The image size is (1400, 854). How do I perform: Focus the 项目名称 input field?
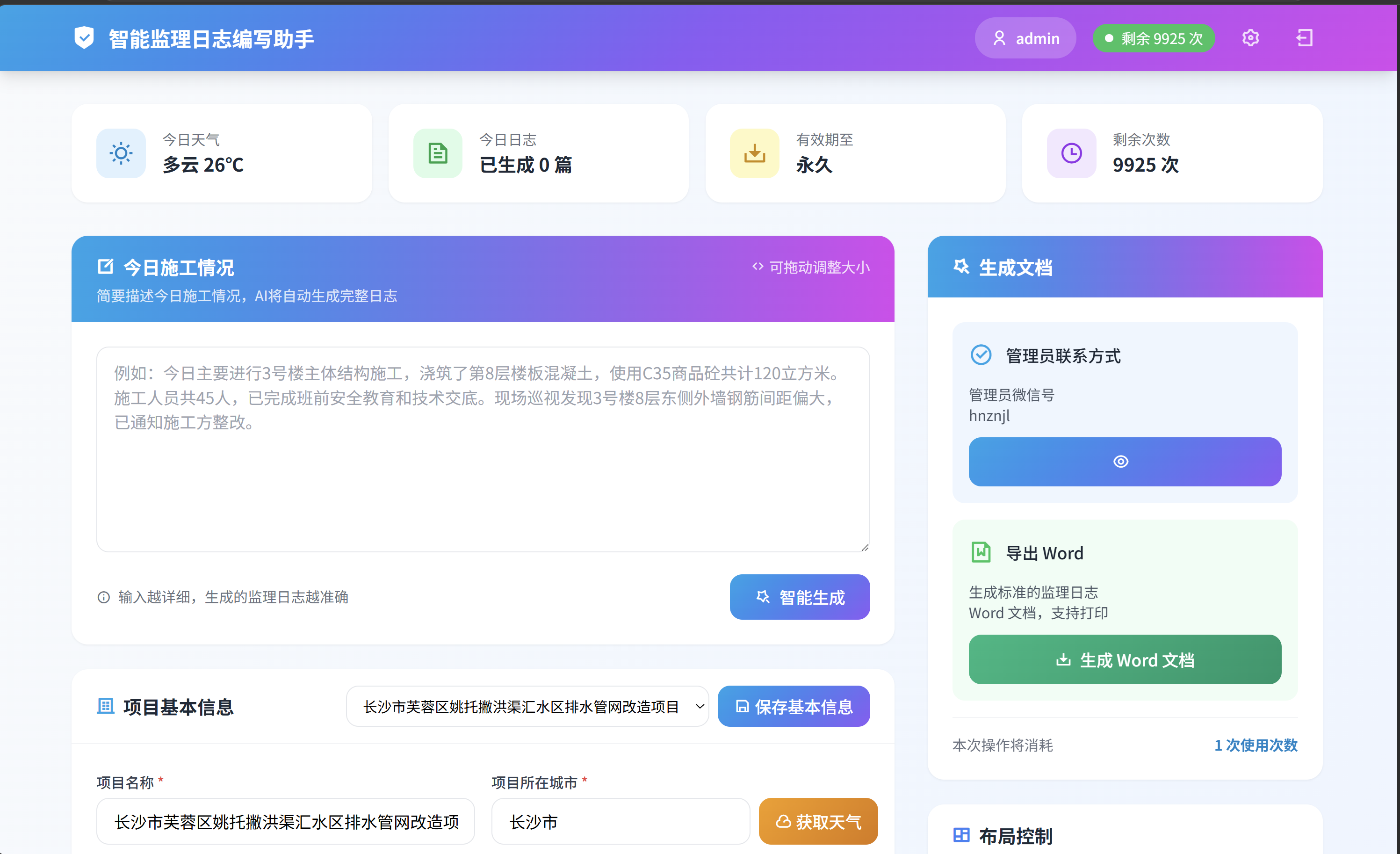click(x=286, y=822)
